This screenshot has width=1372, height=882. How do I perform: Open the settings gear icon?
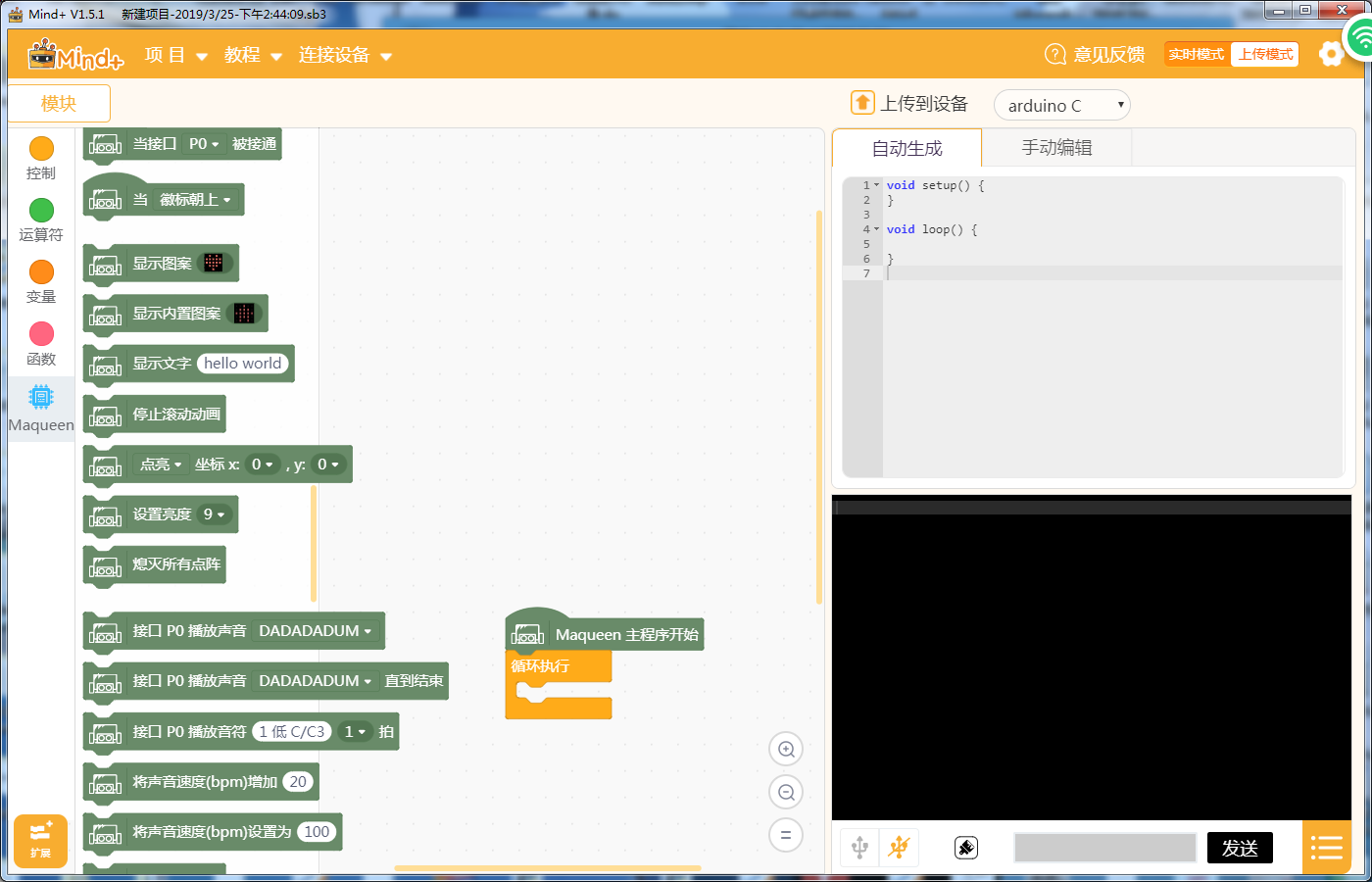click(x=1330, y=54)
